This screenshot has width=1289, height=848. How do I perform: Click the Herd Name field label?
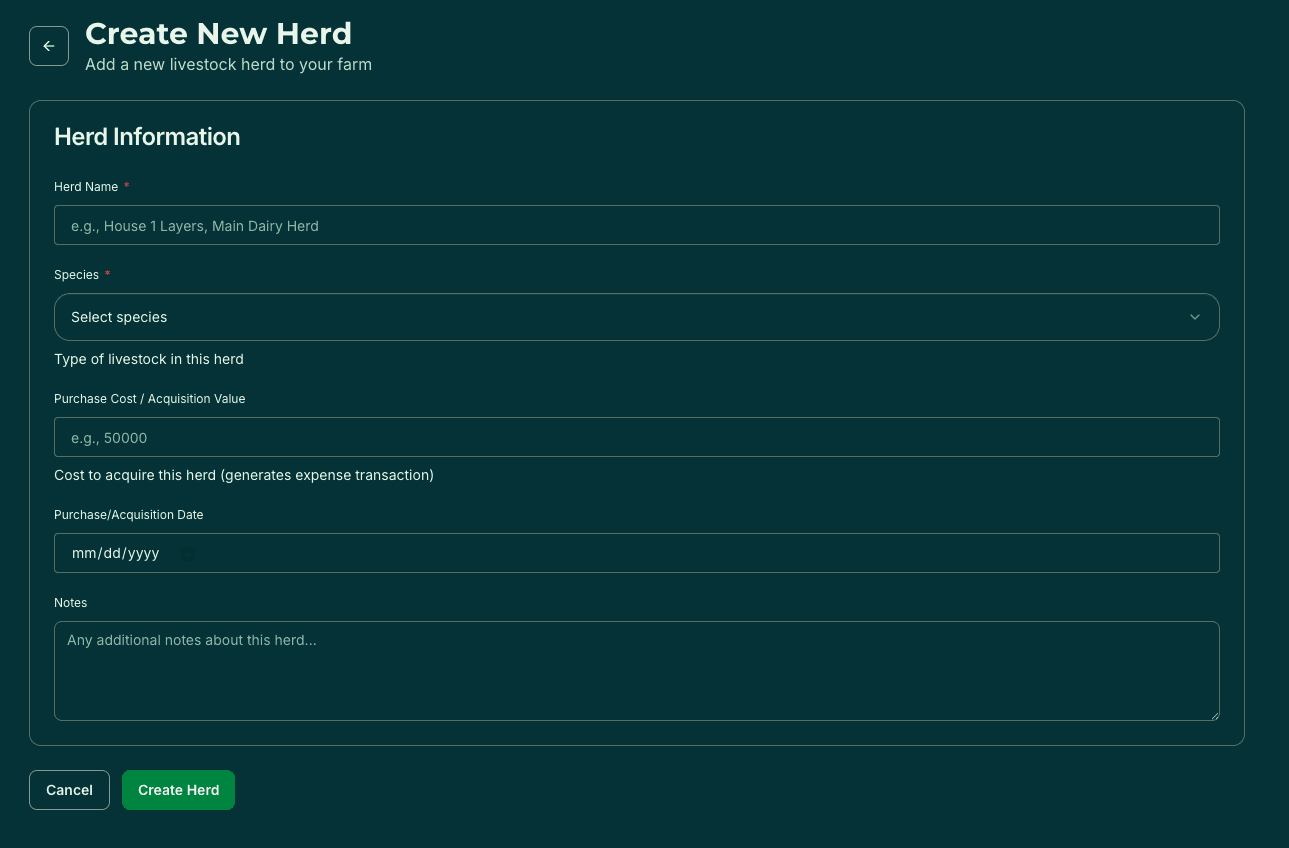[x=86, y=186]
